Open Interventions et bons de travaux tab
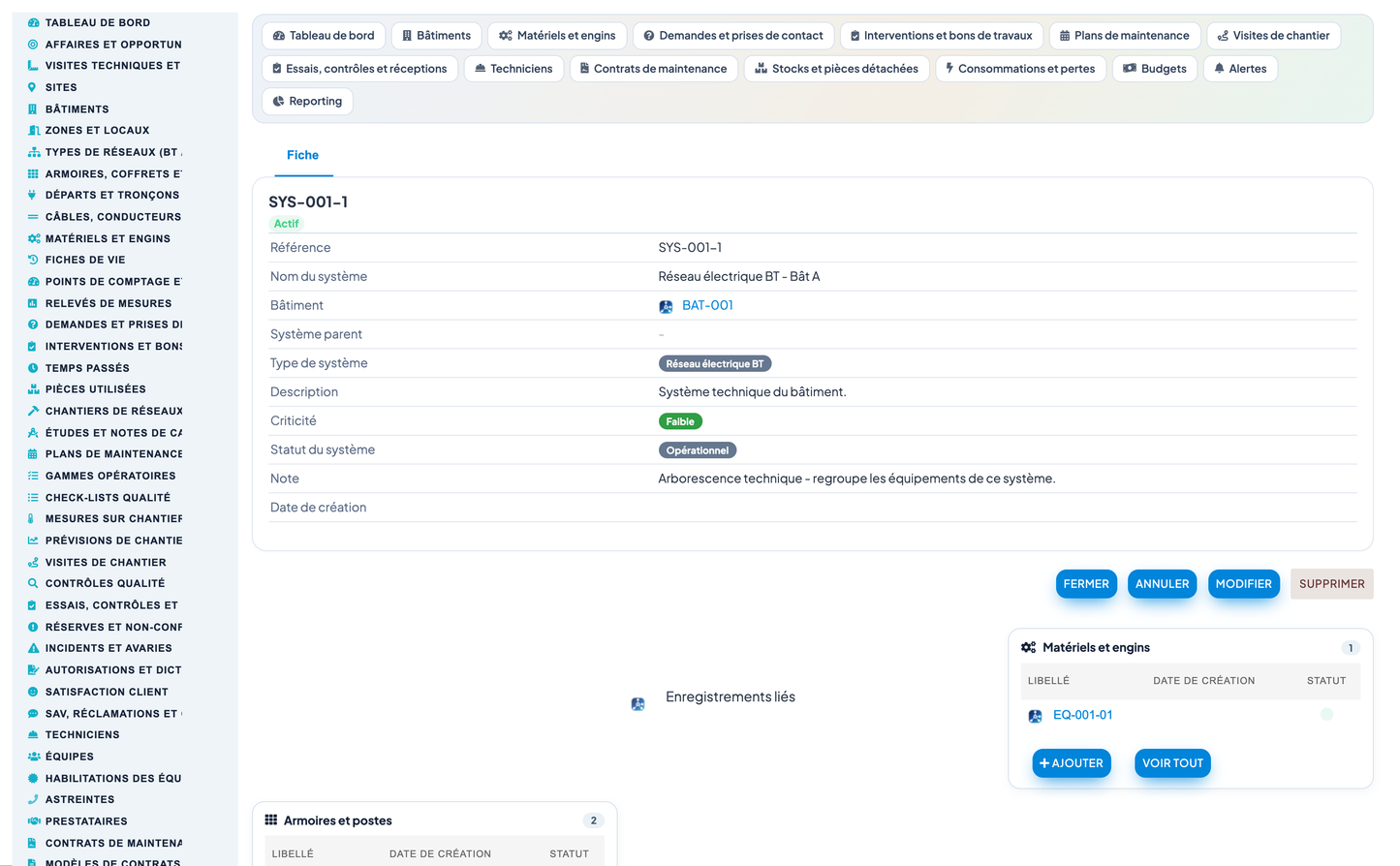The width and height of the screenshot is (1400, 866). tap(942, 36)
